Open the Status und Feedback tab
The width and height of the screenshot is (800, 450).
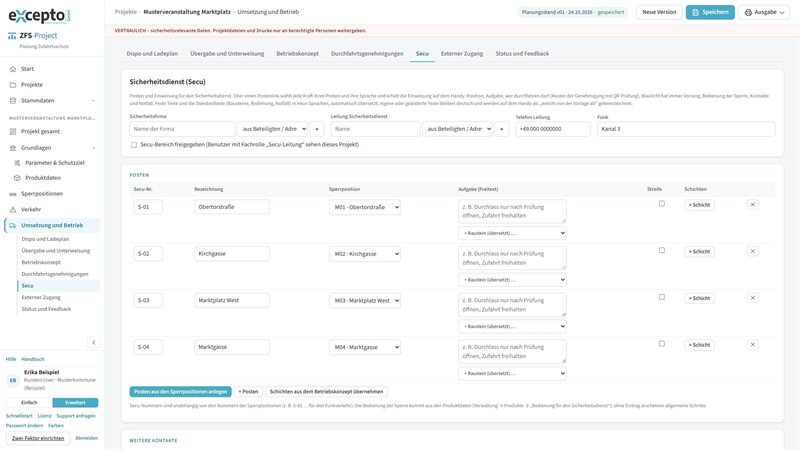point(522,54)
